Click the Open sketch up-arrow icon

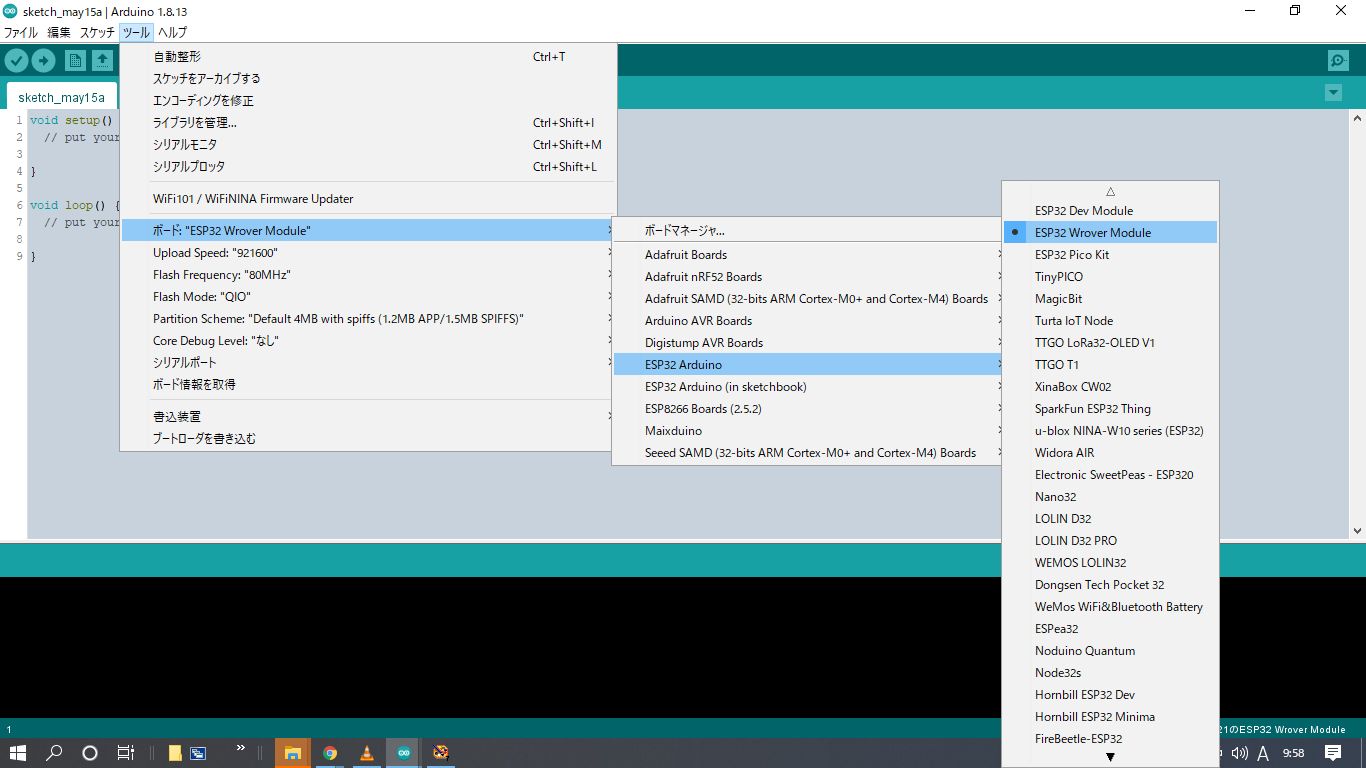pos(102,61)
